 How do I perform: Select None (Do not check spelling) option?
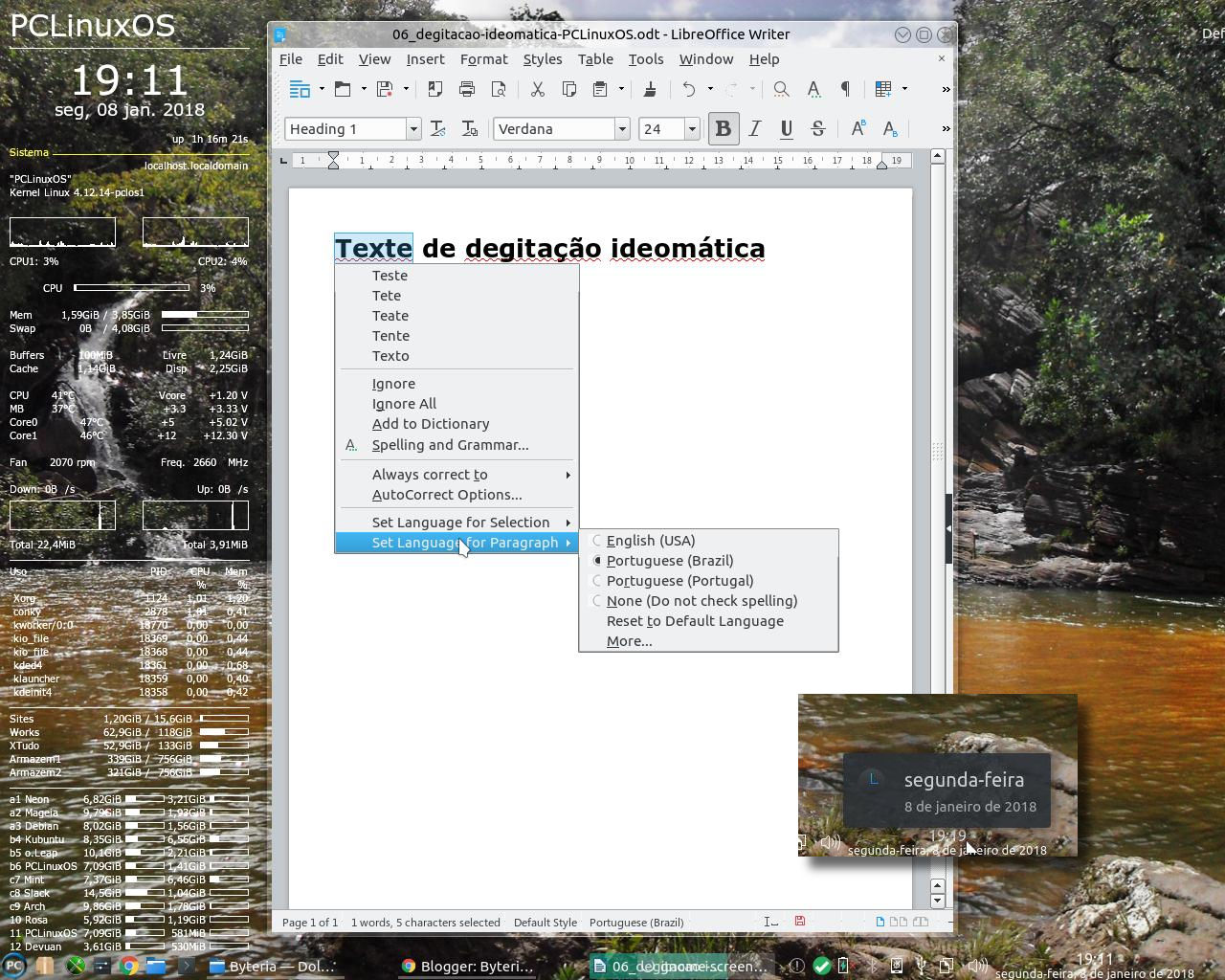click(708, 601)
